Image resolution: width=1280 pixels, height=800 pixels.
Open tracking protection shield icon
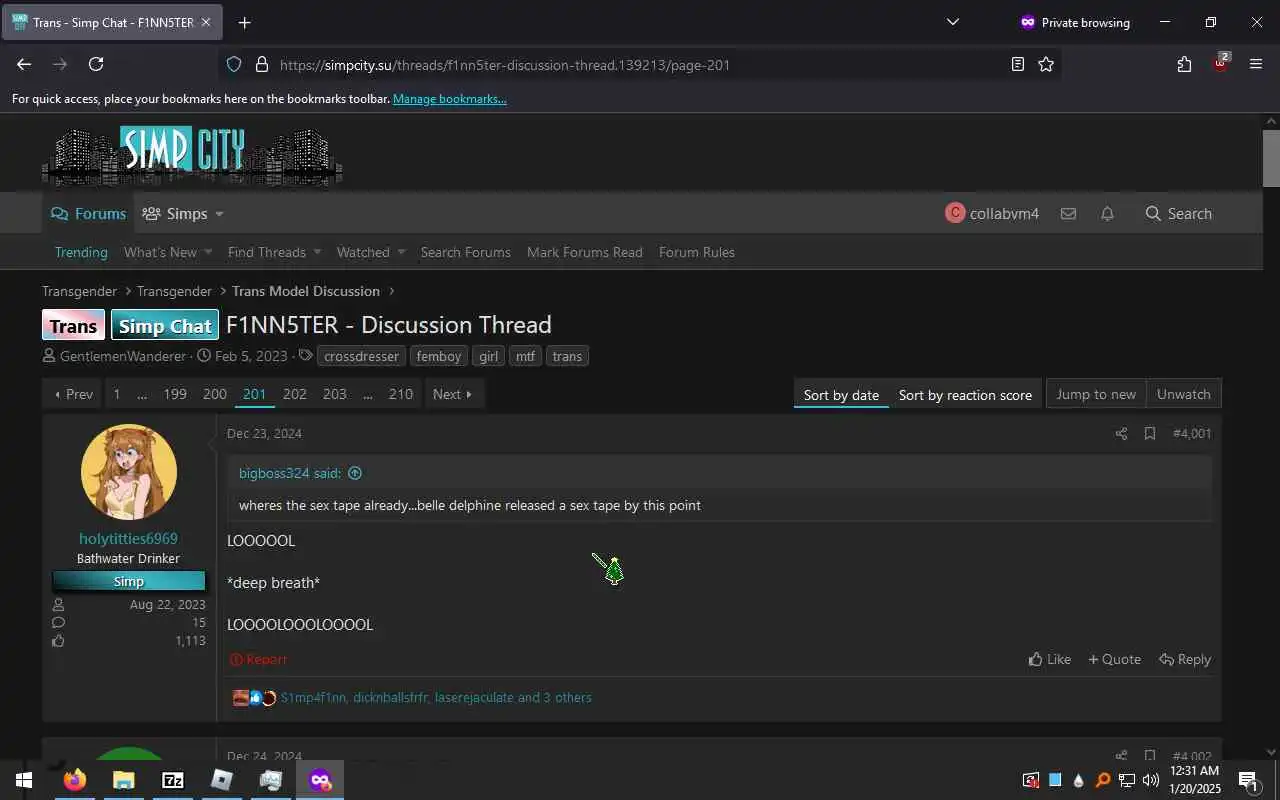[234, 64]
